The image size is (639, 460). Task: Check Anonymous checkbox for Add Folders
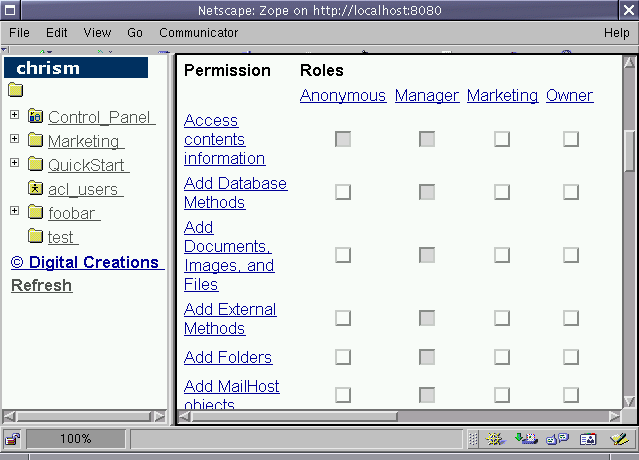[343, 357]
